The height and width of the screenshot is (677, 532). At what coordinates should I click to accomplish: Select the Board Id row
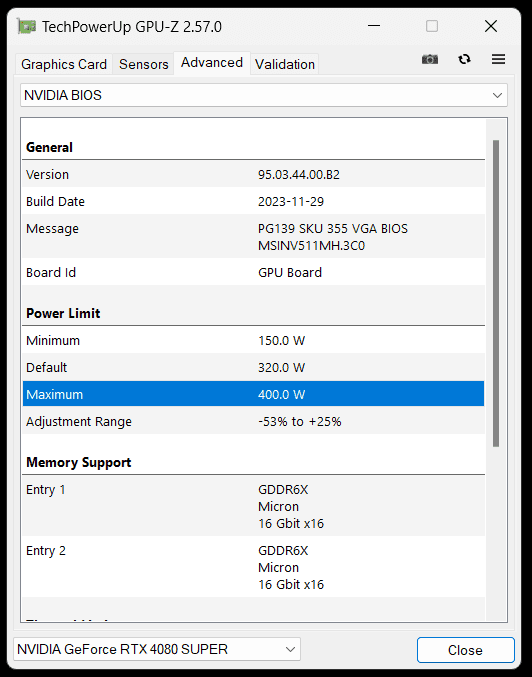(x=253, y=272)
